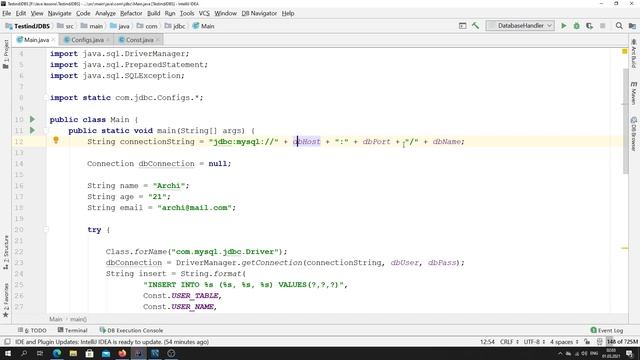
Task: Build project with the hammer icon
Action: pyautogui.click(x=476, y=26)
